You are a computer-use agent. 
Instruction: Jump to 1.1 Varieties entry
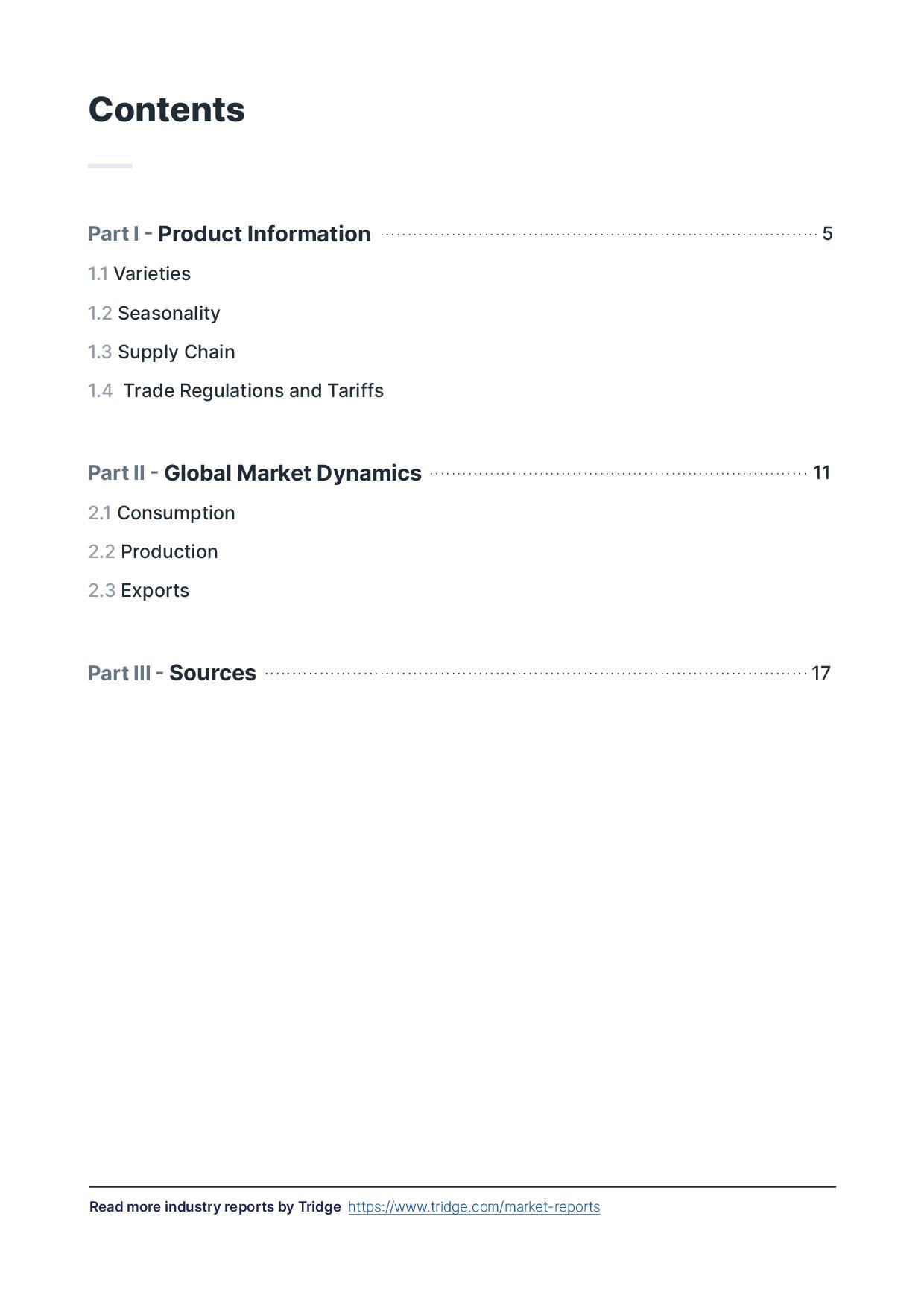point(139,274)
